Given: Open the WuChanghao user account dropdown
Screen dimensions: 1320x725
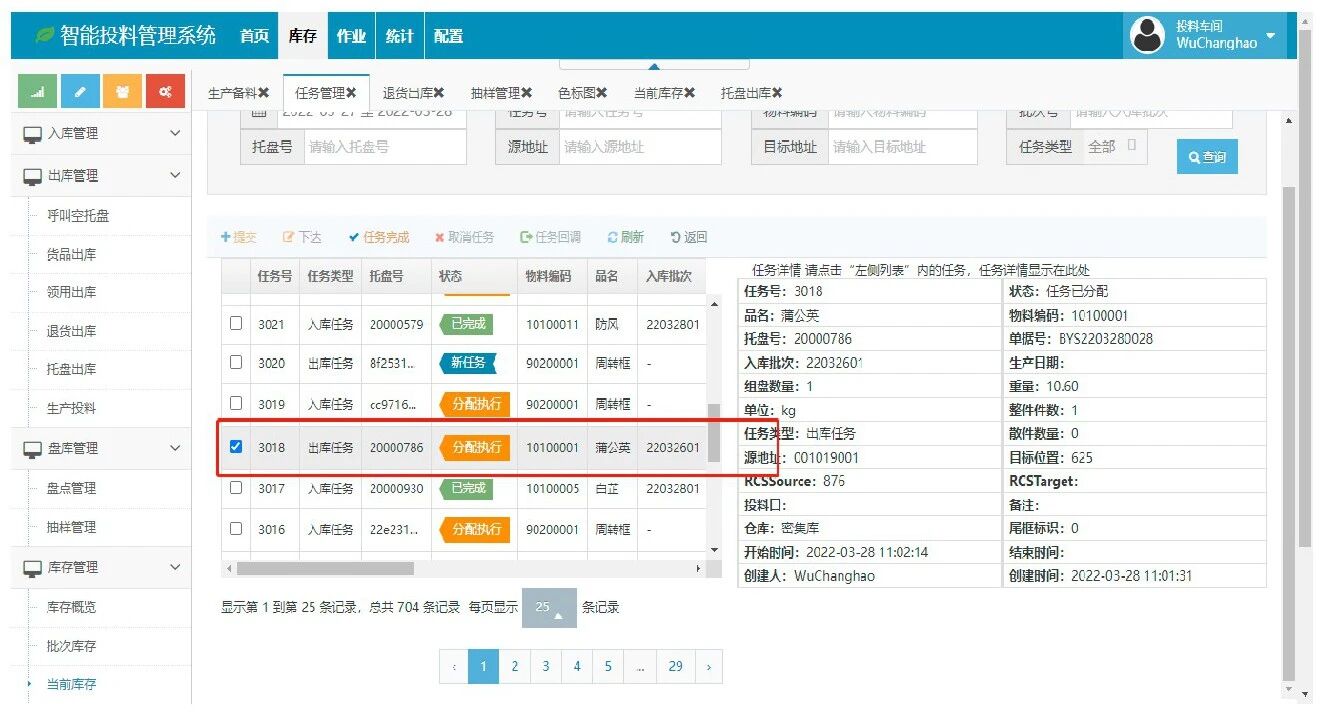Looking at the screenshot, I should click(1270, 36).
